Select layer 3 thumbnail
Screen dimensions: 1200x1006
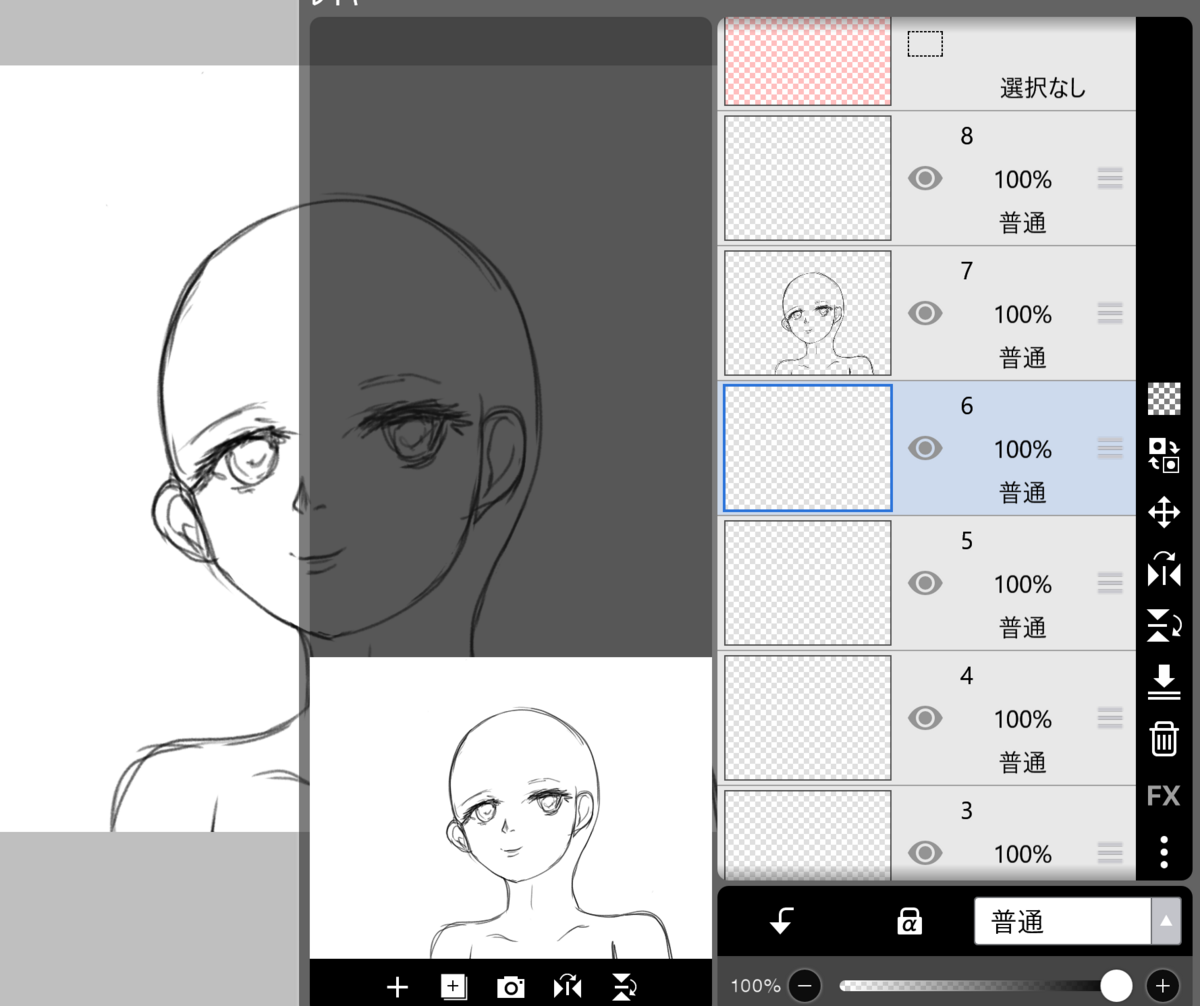[807, 836]
